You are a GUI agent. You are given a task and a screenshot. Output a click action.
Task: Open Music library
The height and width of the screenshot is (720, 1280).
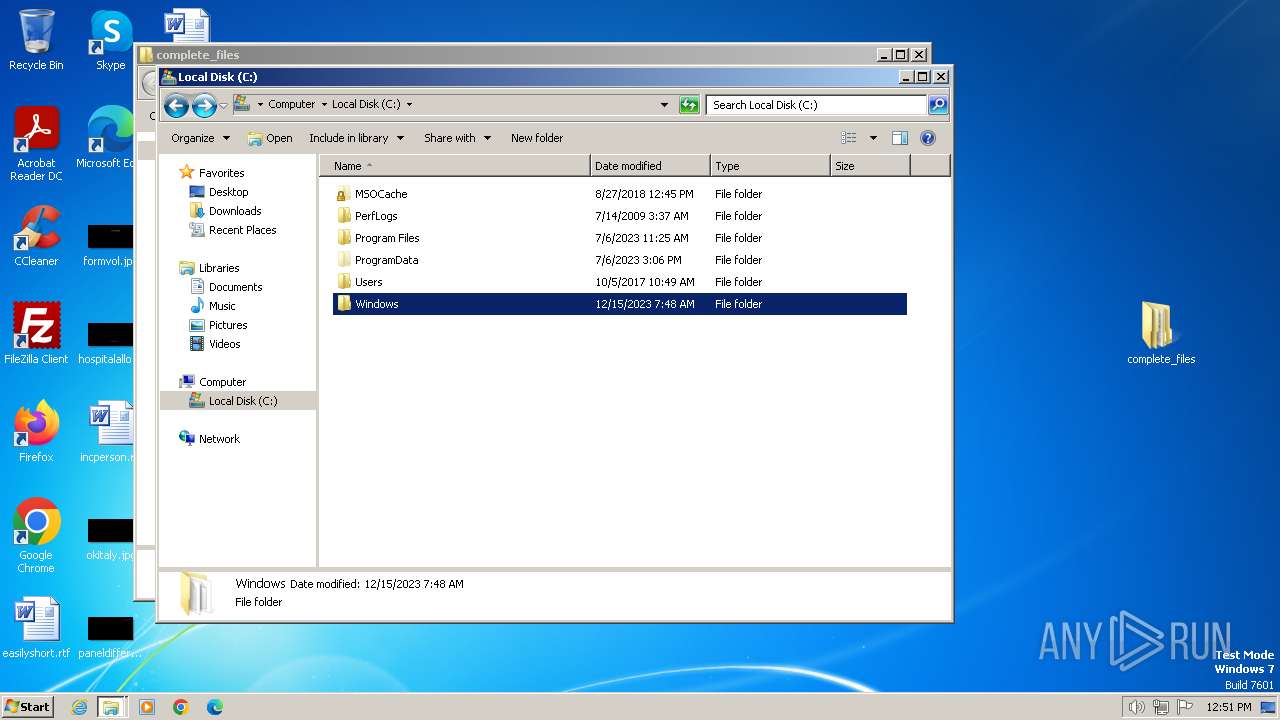[x=222, y=306]
